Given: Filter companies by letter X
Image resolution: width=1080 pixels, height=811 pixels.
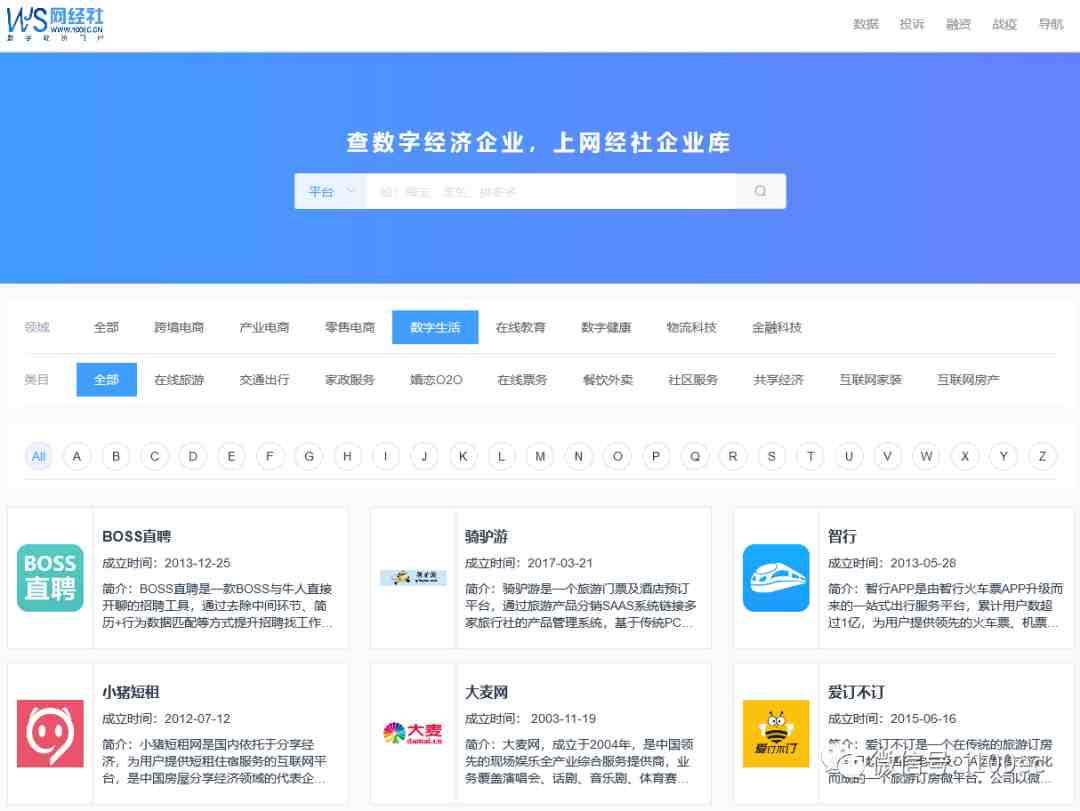Looking at the screenshot, I should [965, 456].
